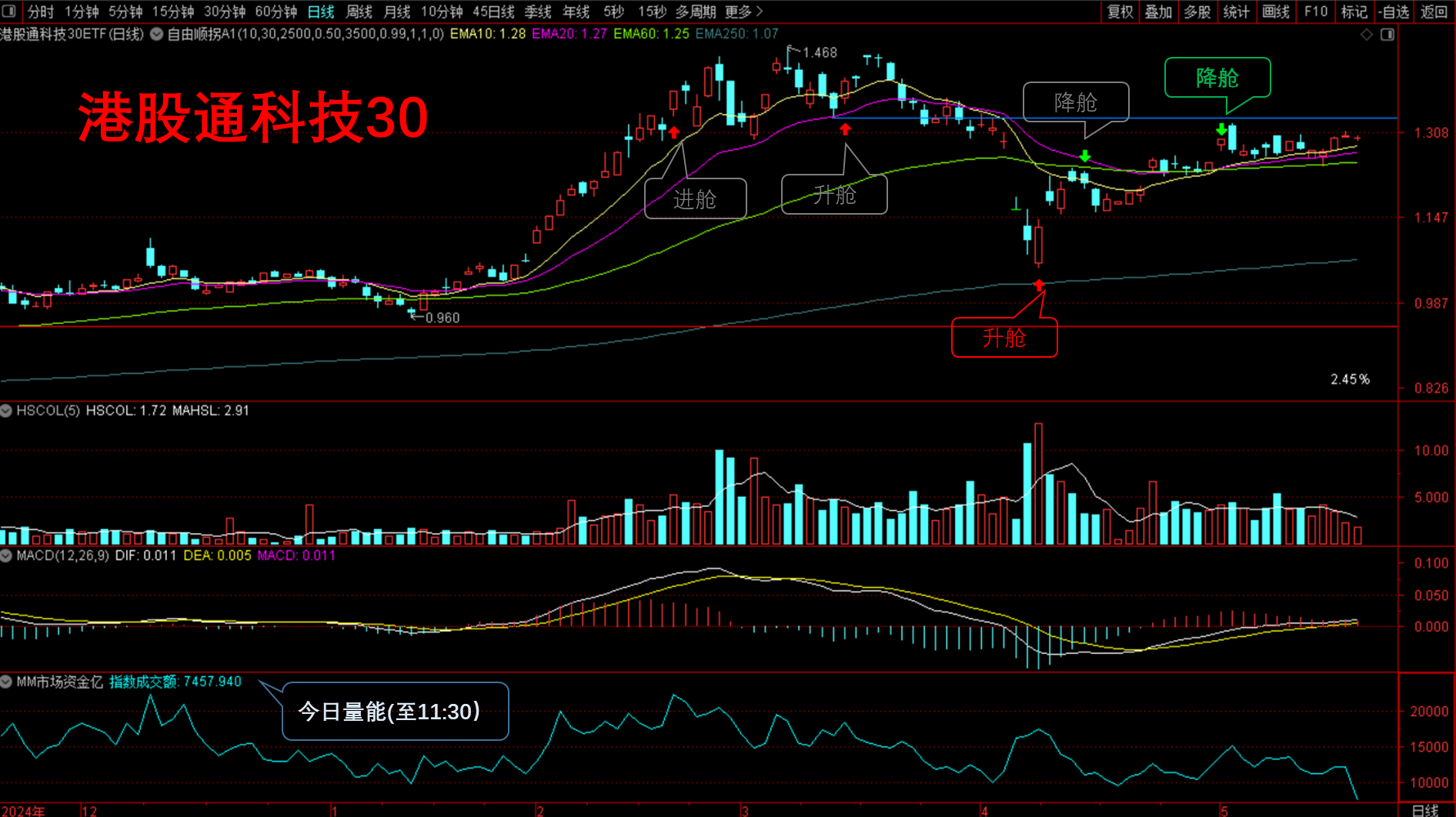Image resolution: width=1456 pixels, height=817 pixels.
Task: Click the 0.987 price axis label
Action: (x=1431, y=303)
